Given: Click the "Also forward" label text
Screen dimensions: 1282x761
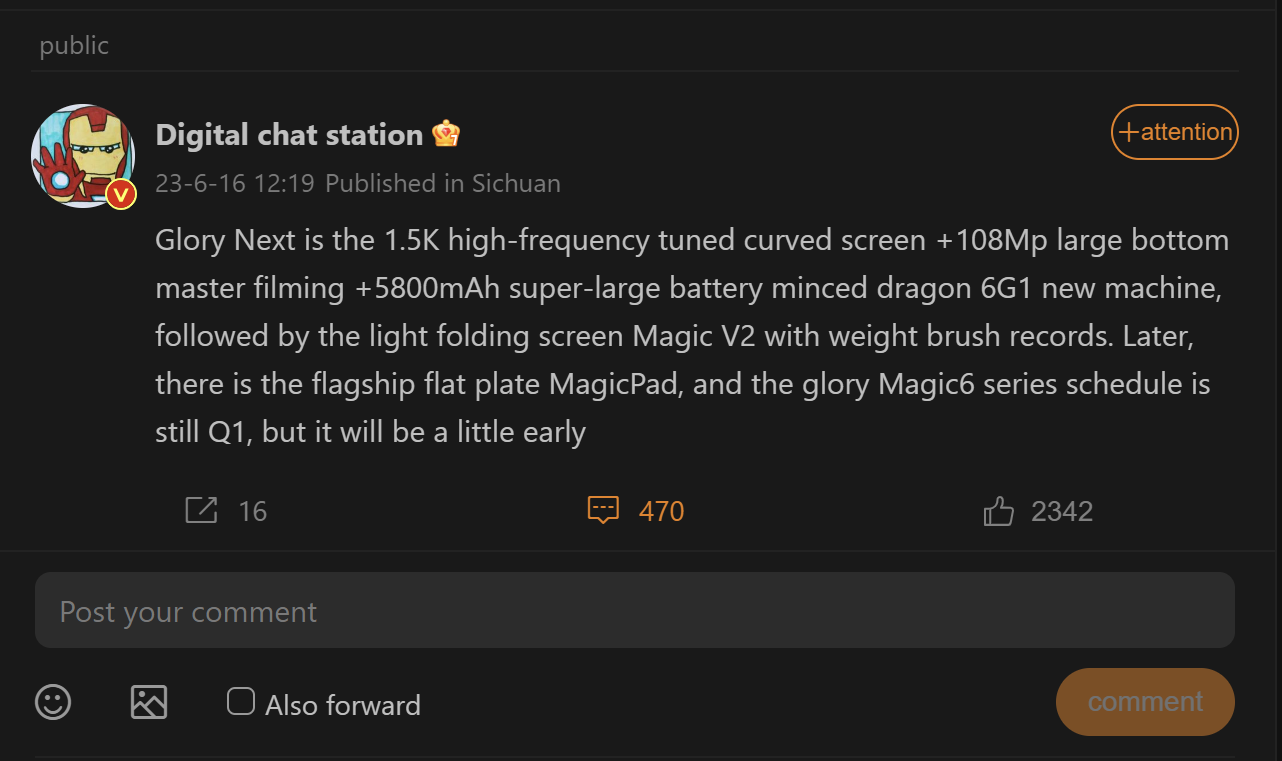Looking at the screenshot, I should pos(343,705).
